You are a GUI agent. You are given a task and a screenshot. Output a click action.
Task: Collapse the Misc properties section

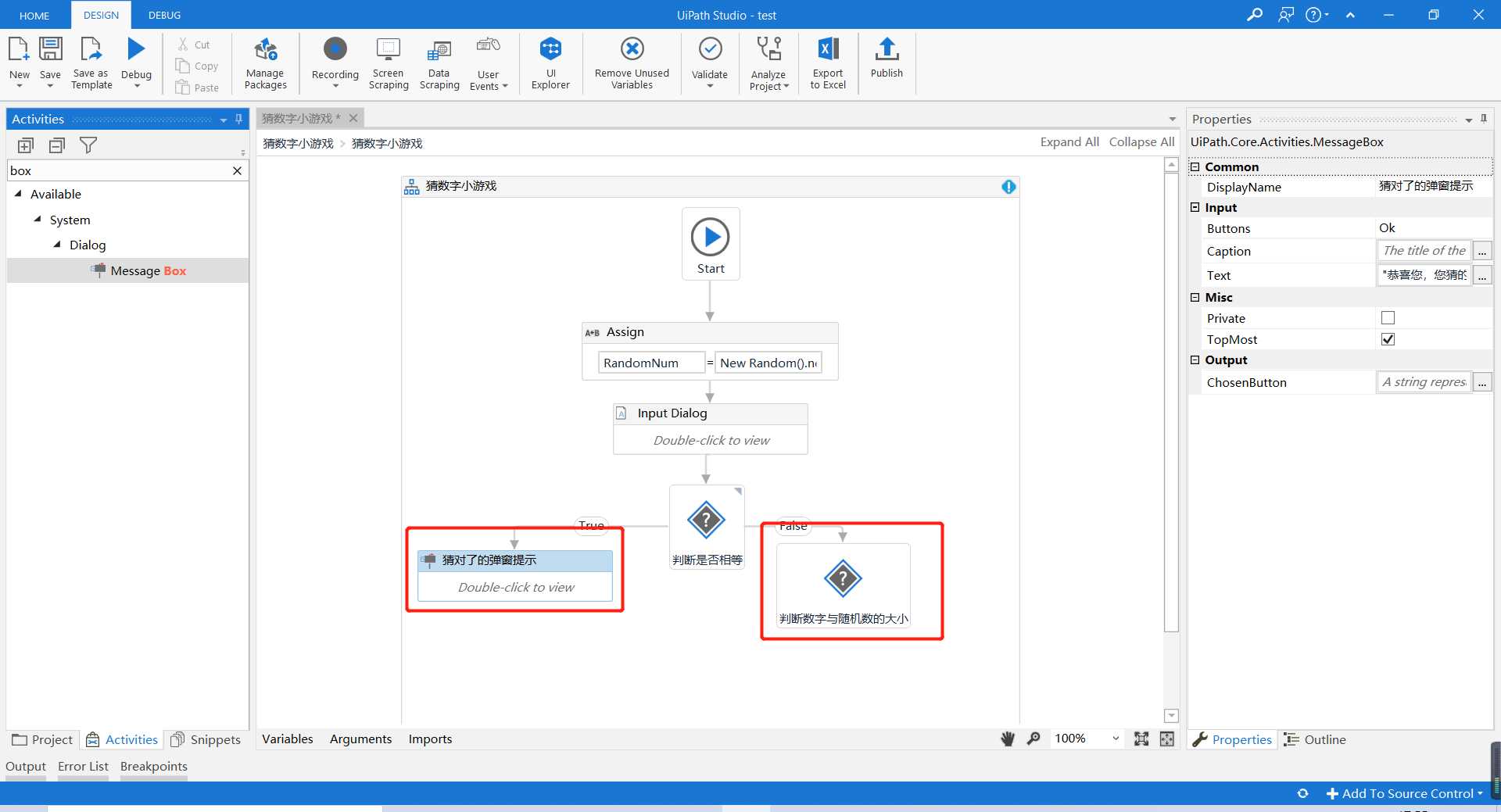pyautogui.click(x=1195, y=297)
